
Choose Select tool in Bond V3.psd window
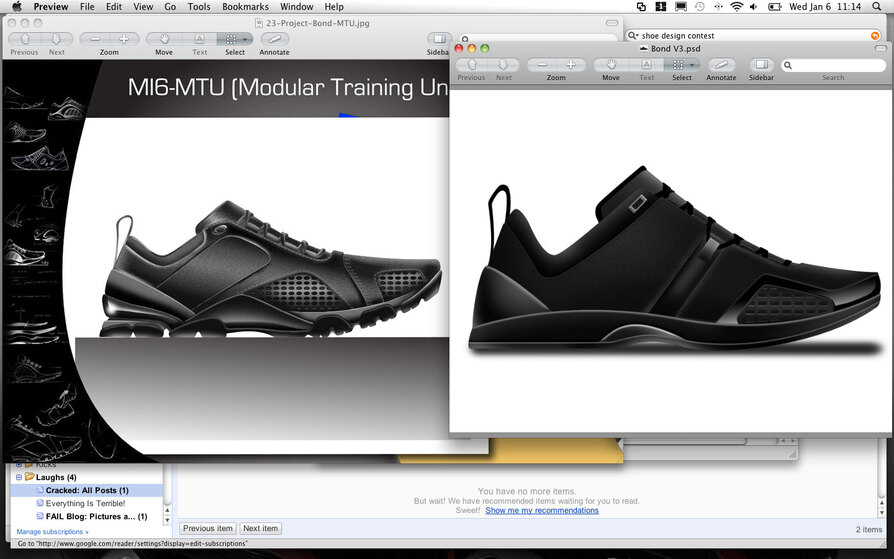[682, 64]
